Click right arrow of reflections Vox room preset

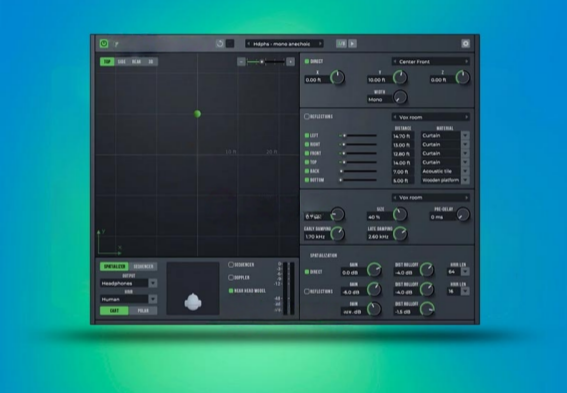[x=466, y=118]
